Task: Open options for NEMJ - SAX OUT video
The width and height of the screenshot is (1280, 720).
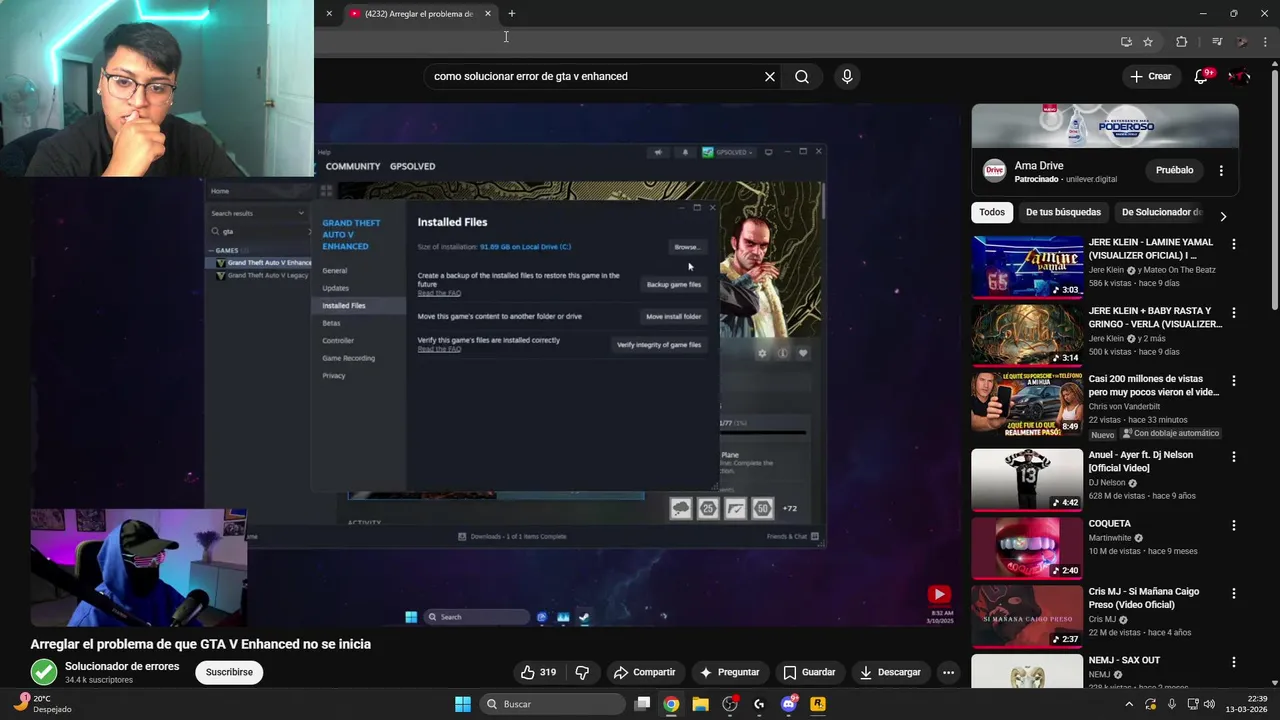Action: (x=1233, y=662)
